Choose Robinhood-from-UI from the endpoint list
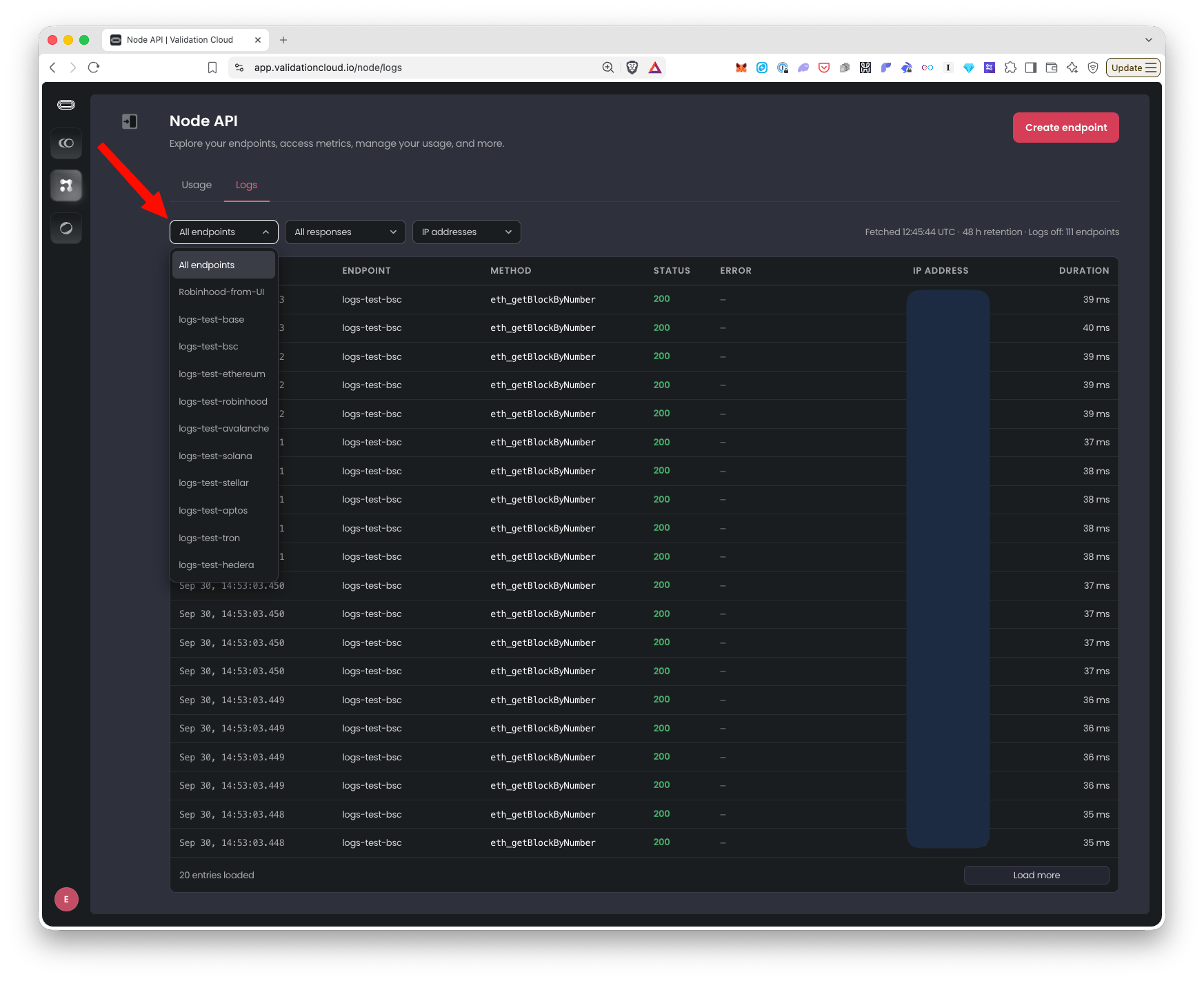The image size is (1204, 981). pyautogui.click(x=223, y=292)
